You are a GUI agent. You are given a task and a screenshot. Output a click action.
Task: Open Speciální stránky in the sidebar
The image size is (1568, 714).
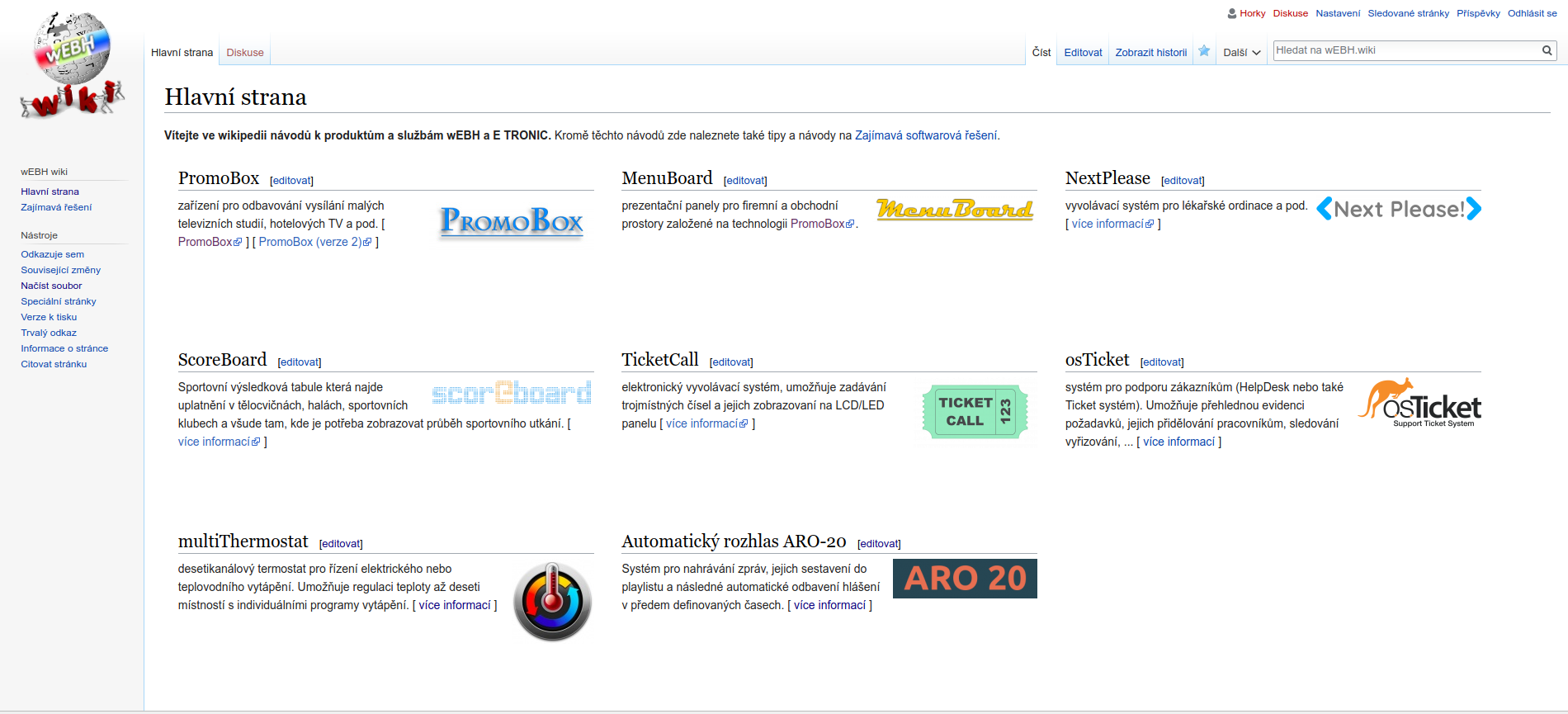[59, 301]
